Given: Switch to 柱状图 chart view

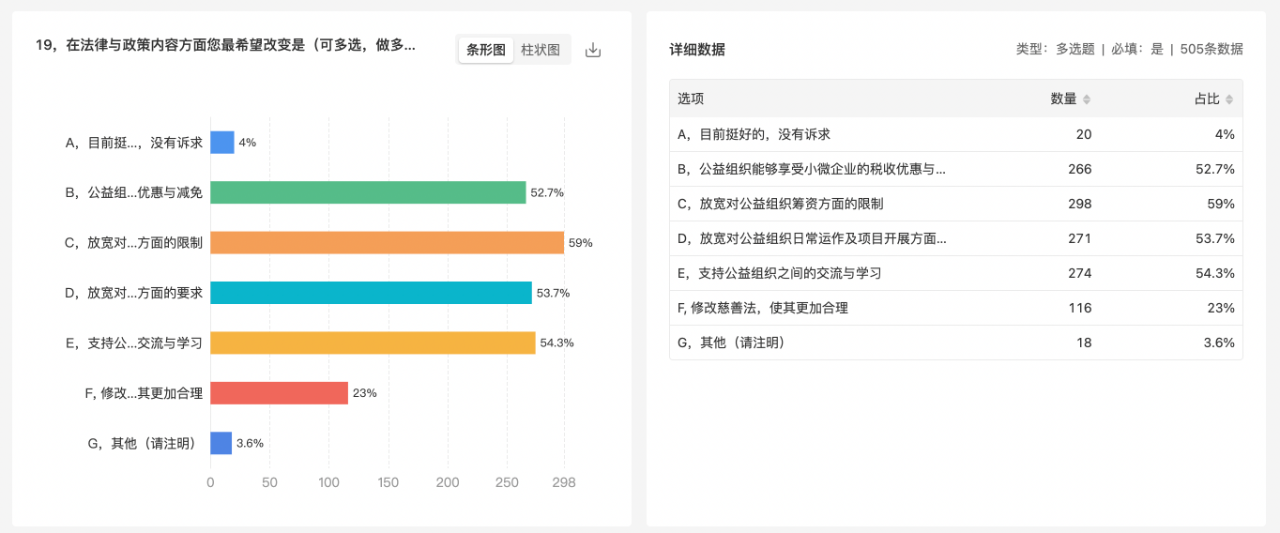Looking at the screenshot, I should coord(540,50).
